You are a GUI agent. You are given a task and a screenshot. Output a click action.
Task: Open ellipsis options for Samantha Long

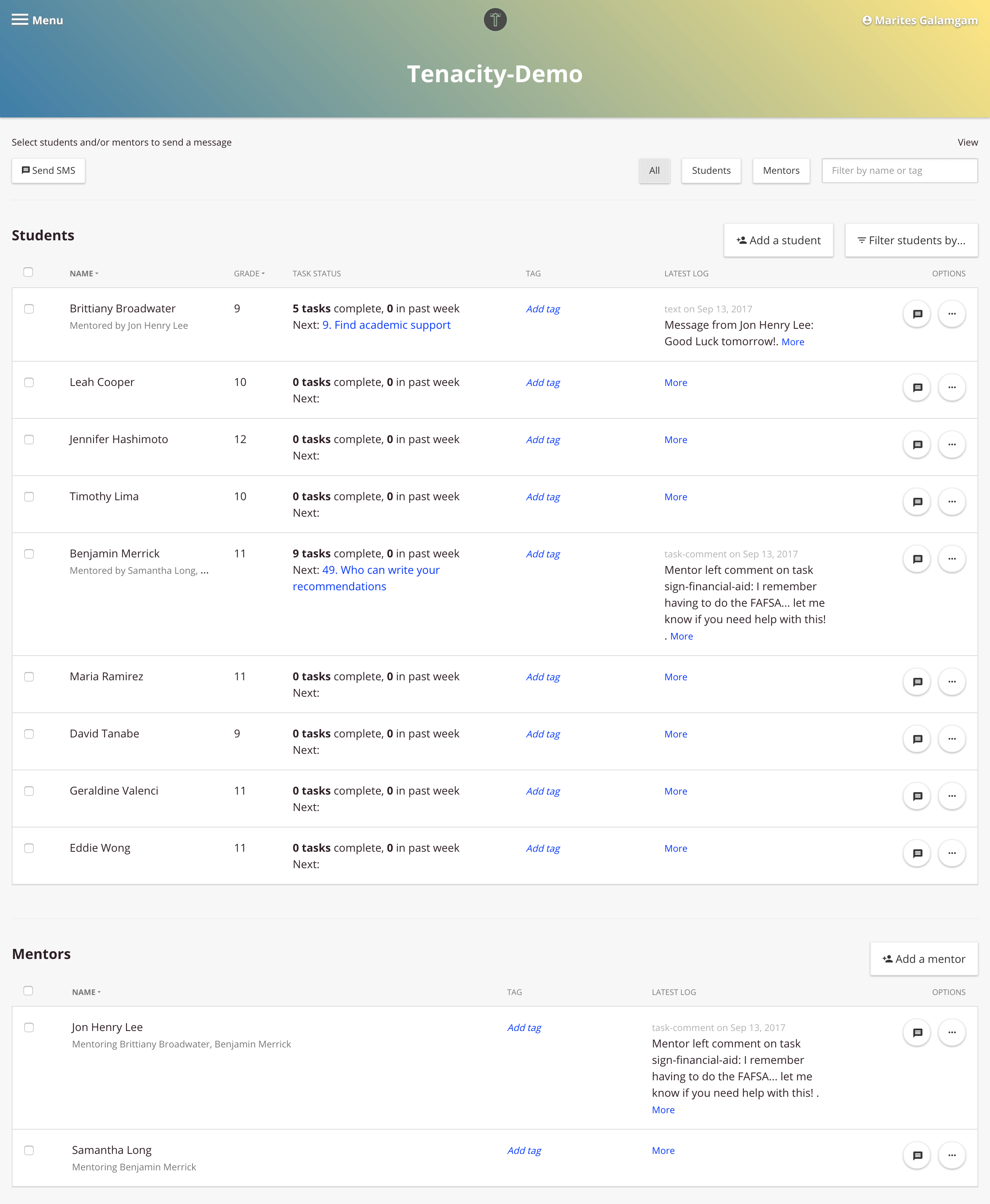tap(952, 1155)
